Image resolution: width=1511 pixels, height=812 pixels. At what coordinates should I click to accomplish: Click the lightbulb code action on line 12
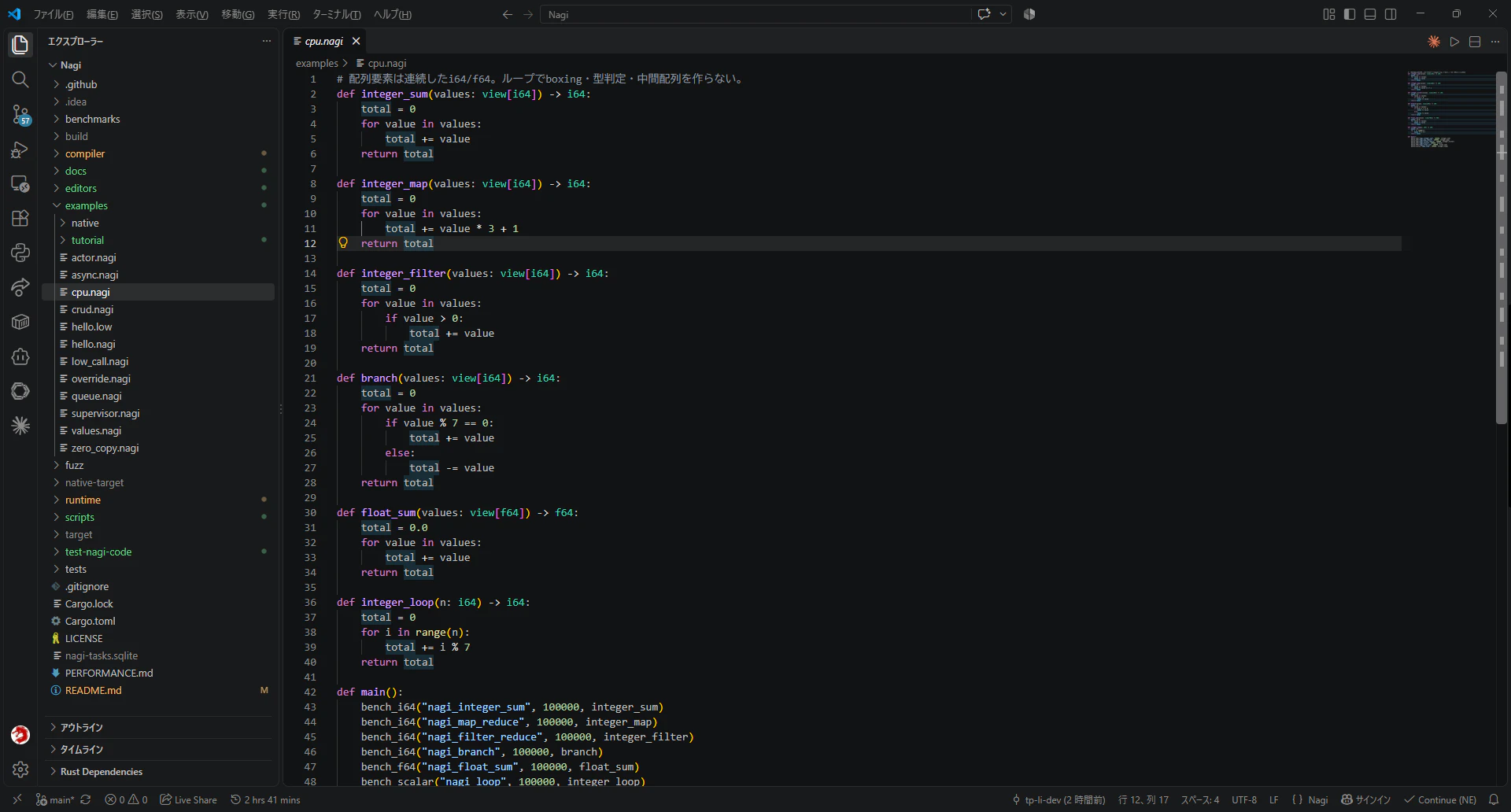(x=343, y=243)
